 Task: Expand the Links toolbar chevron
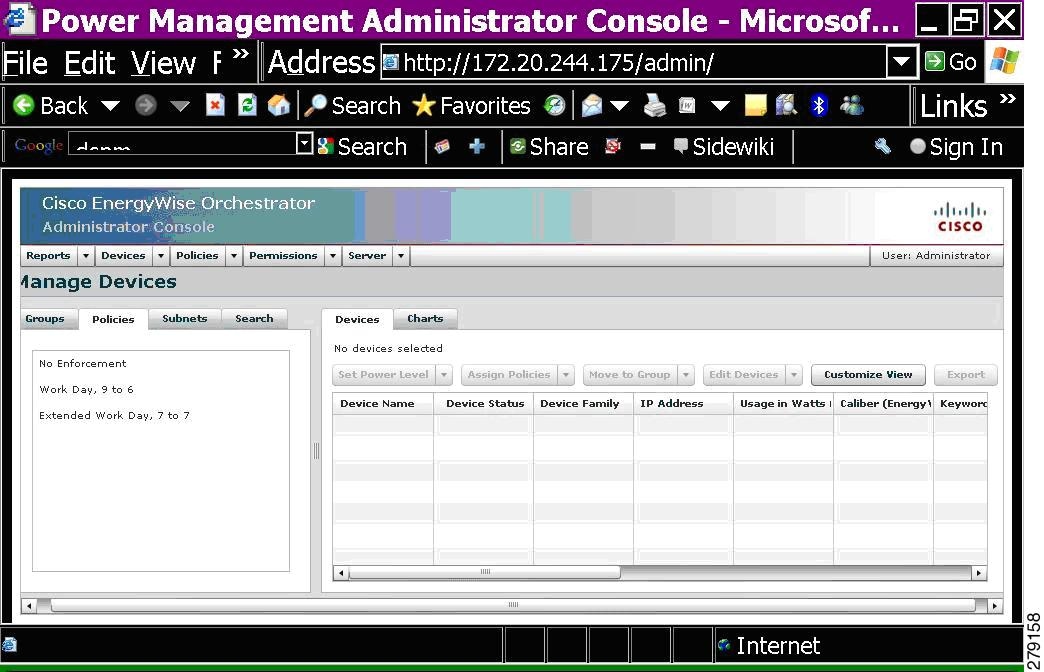1007,99
